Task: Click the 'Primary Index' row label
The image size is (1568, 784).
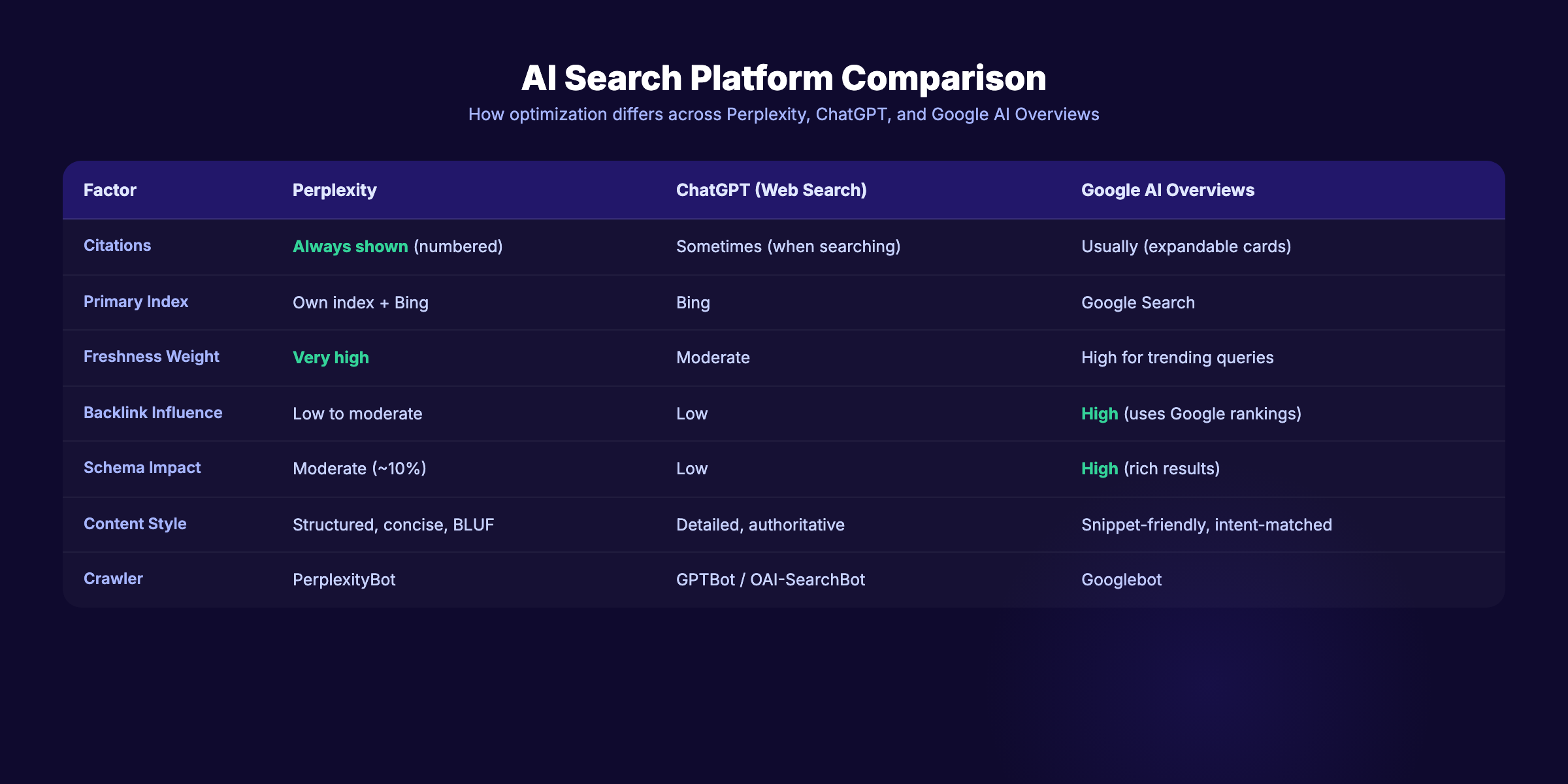Action: pyautogui.click(x=135, y=301)
